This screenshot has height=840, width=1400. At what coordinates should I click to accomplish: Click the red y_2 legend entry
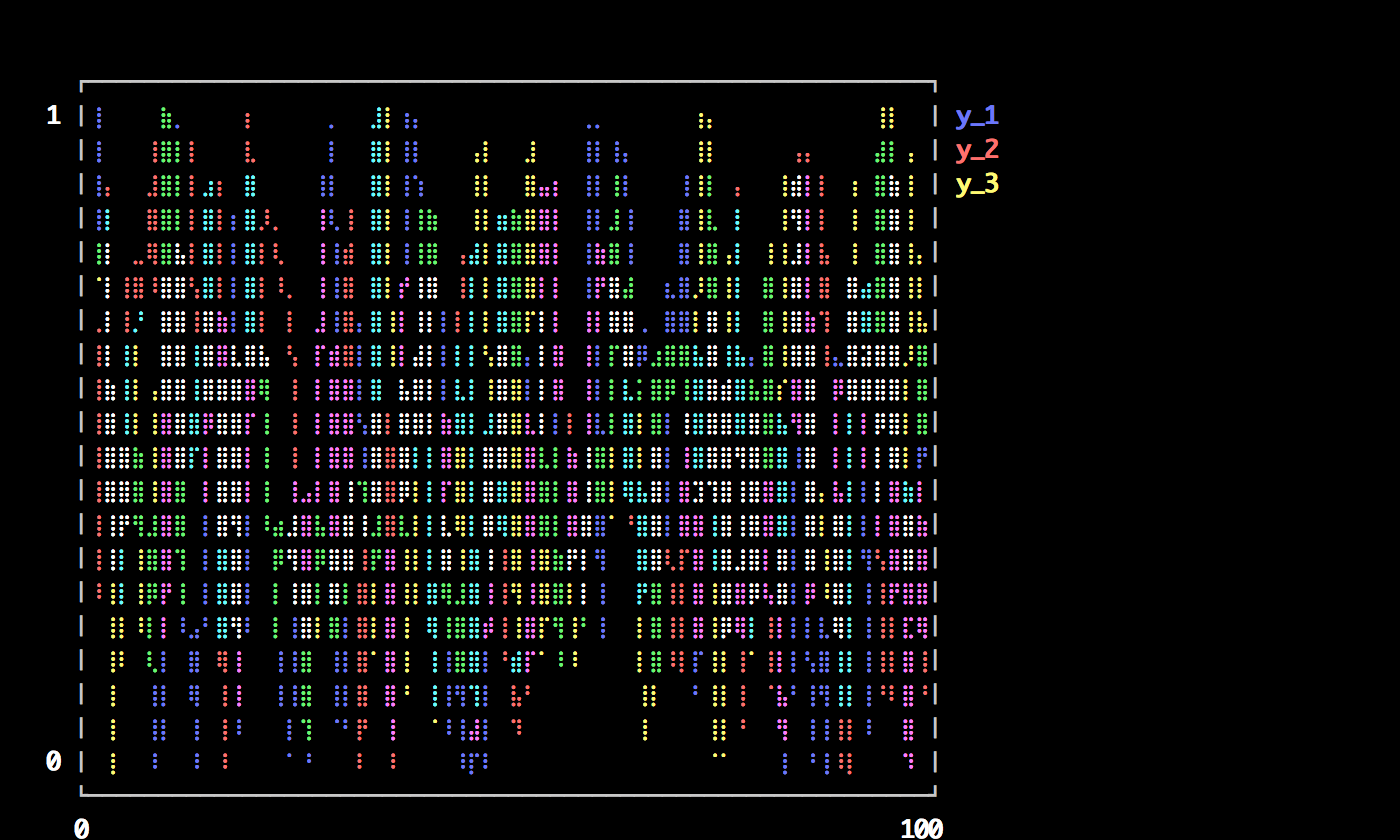(976, 150)
